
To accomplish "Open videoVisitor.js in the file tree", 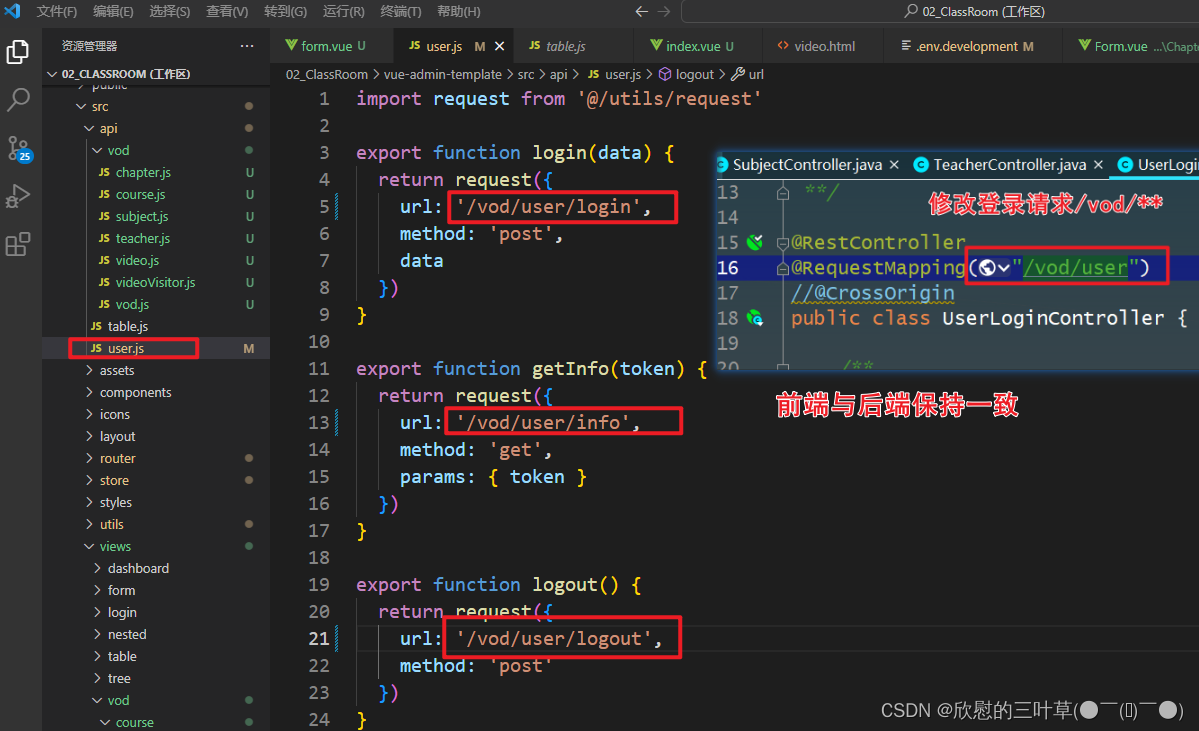I will [154, 283].
